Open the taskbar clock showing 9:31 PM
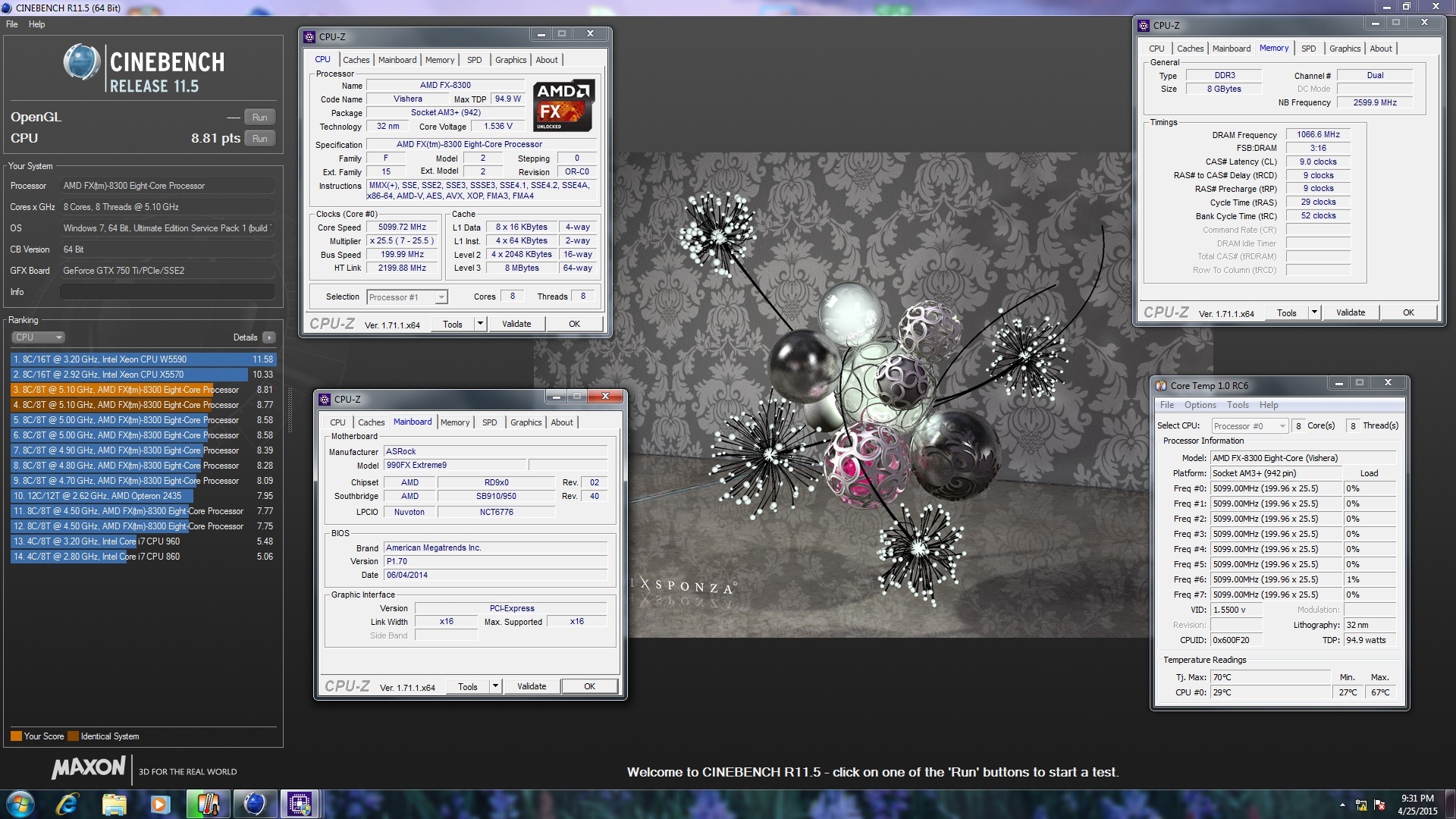The image size is (1456, 819). point(1417,805)
